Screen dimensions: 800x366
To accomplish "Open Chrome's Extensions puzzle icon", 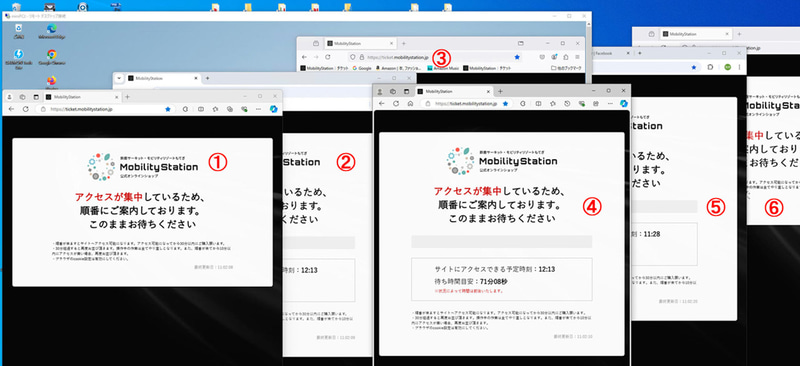I will (x=710, y=67).
